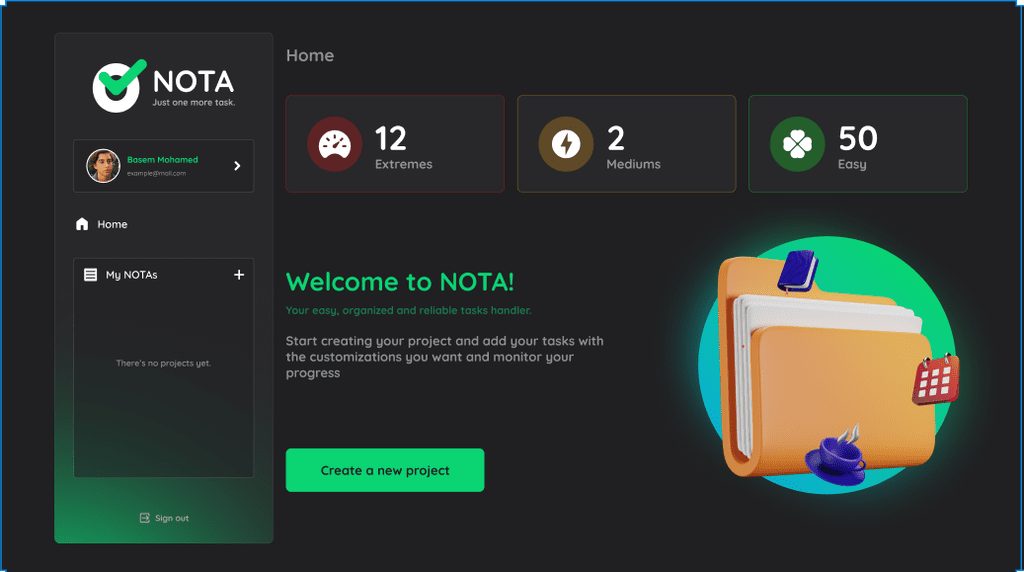
Task: Add a new NOTA with plus icon
Action: coord(239,275)
